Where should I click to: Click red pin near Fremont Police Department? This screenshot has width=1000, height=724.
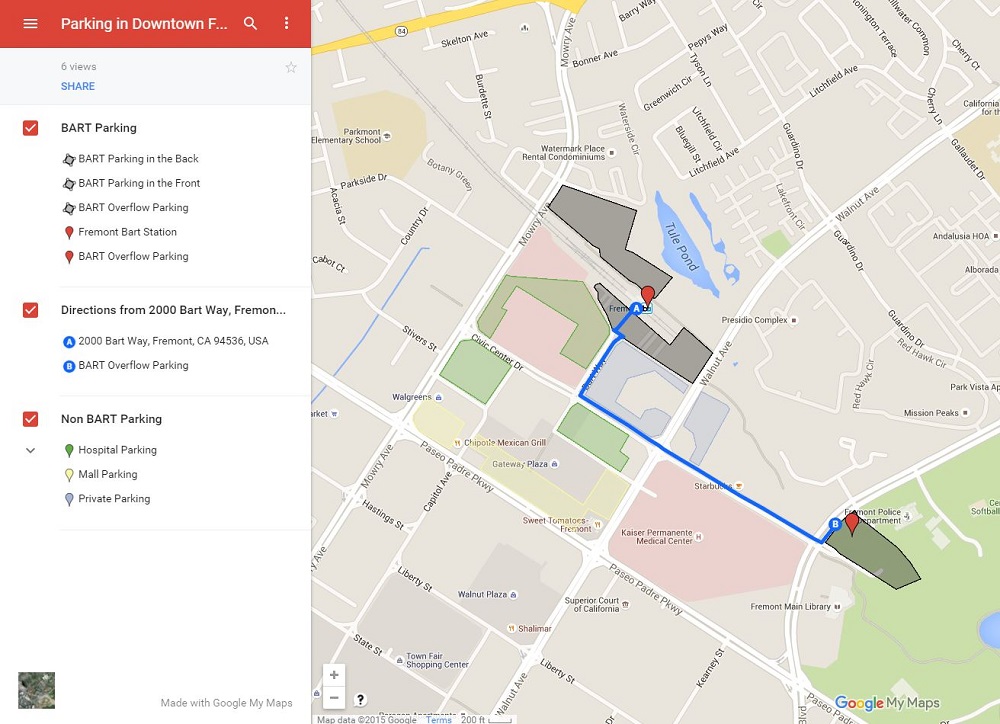pos(851,523)
